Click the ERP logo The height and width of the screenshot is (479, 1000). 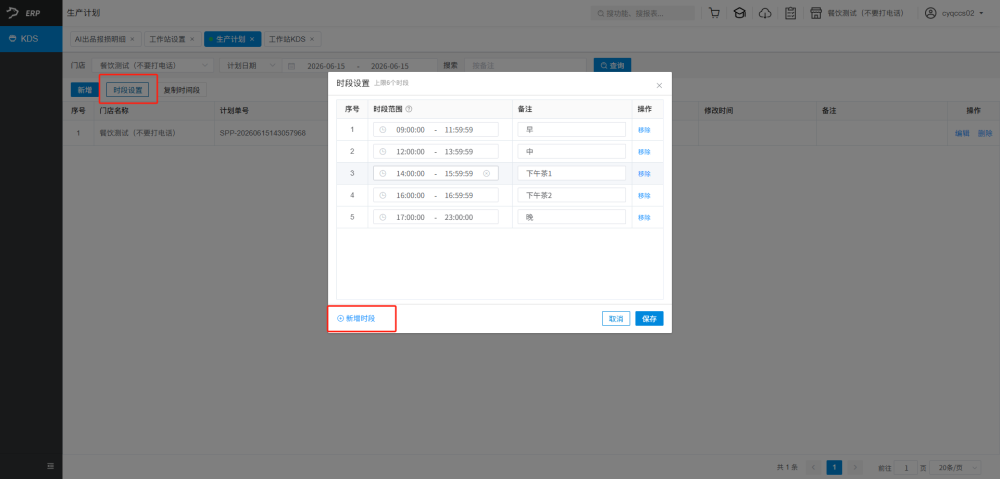[23, 13]
